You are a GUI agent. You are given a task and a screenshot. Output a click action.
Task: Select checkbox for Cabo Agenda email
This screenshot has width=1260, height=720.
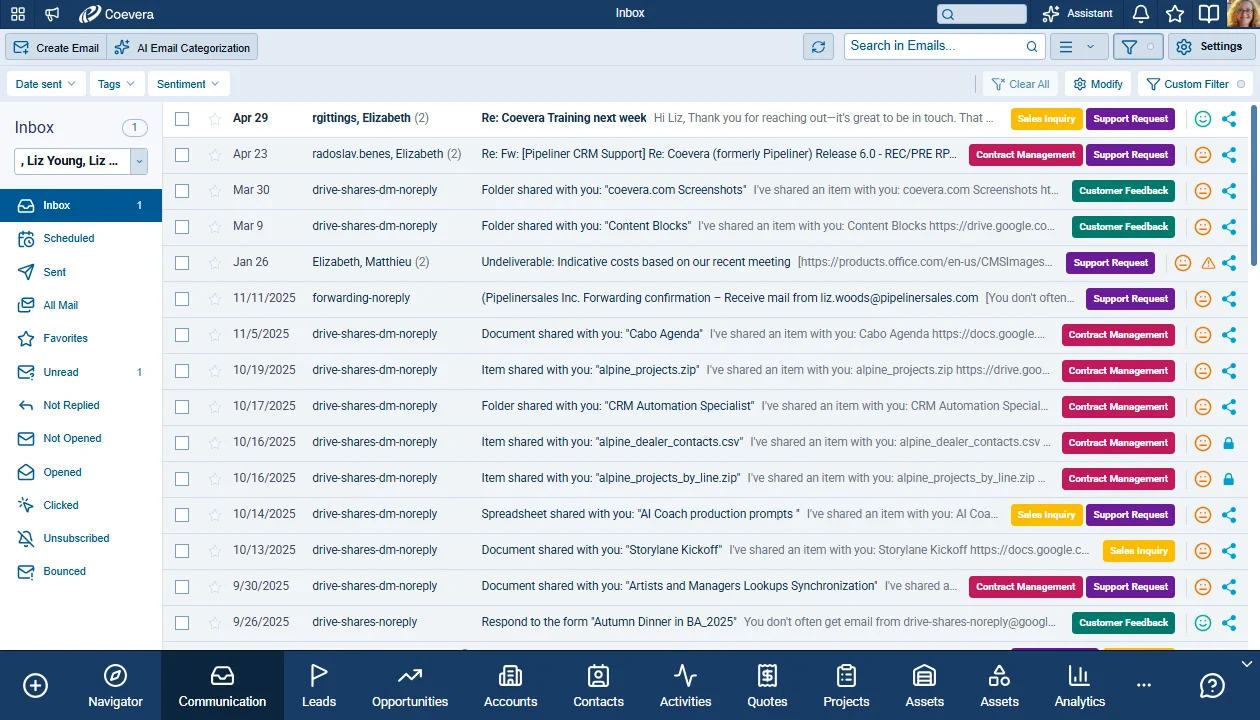(182, 335)
